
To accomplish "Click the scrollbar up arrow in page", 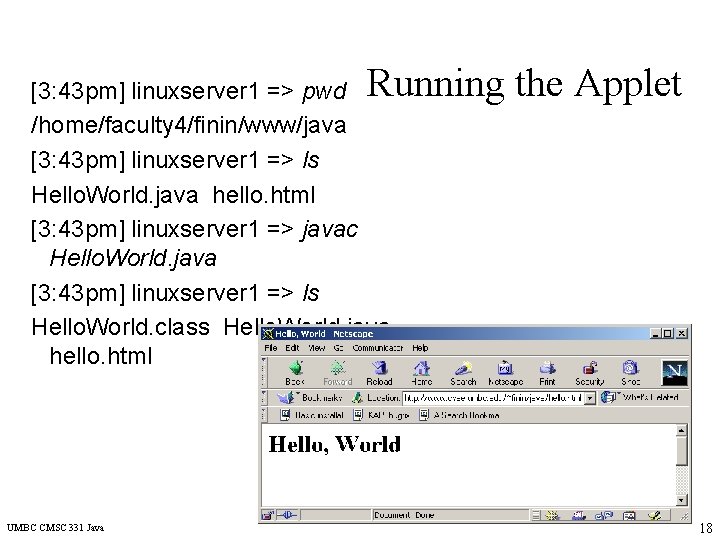I will (x=681, y=431).
